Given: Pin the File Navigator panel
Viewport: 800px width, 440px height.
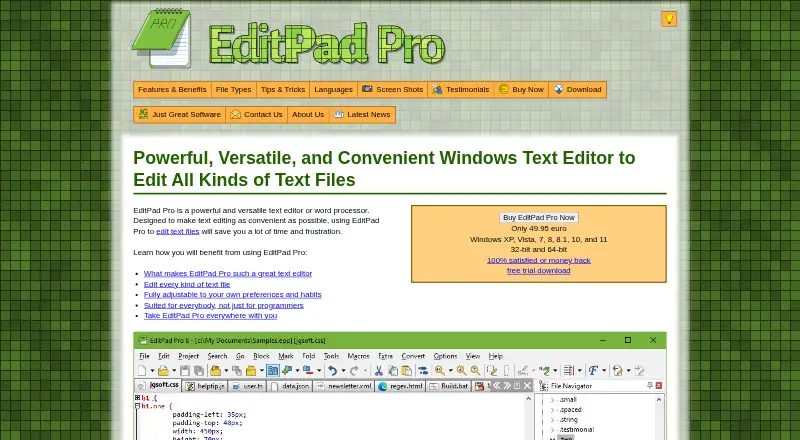Looking at the screenshot, I should (x=649, y=385).
